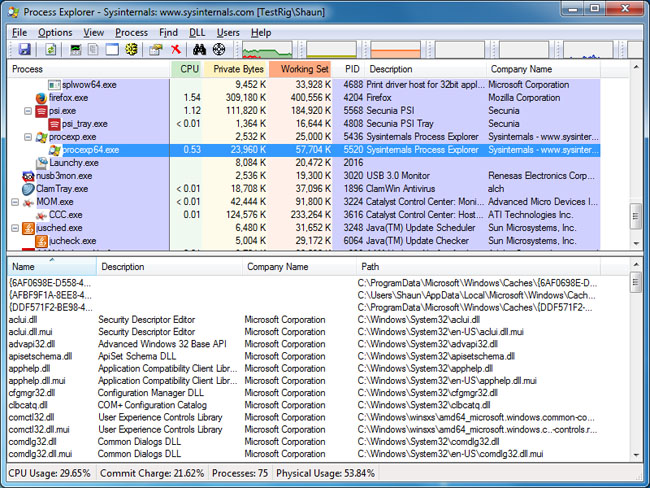Sort by the CPU column header
The width and height of the screenshot is (650, 488).
coord(187,69)
